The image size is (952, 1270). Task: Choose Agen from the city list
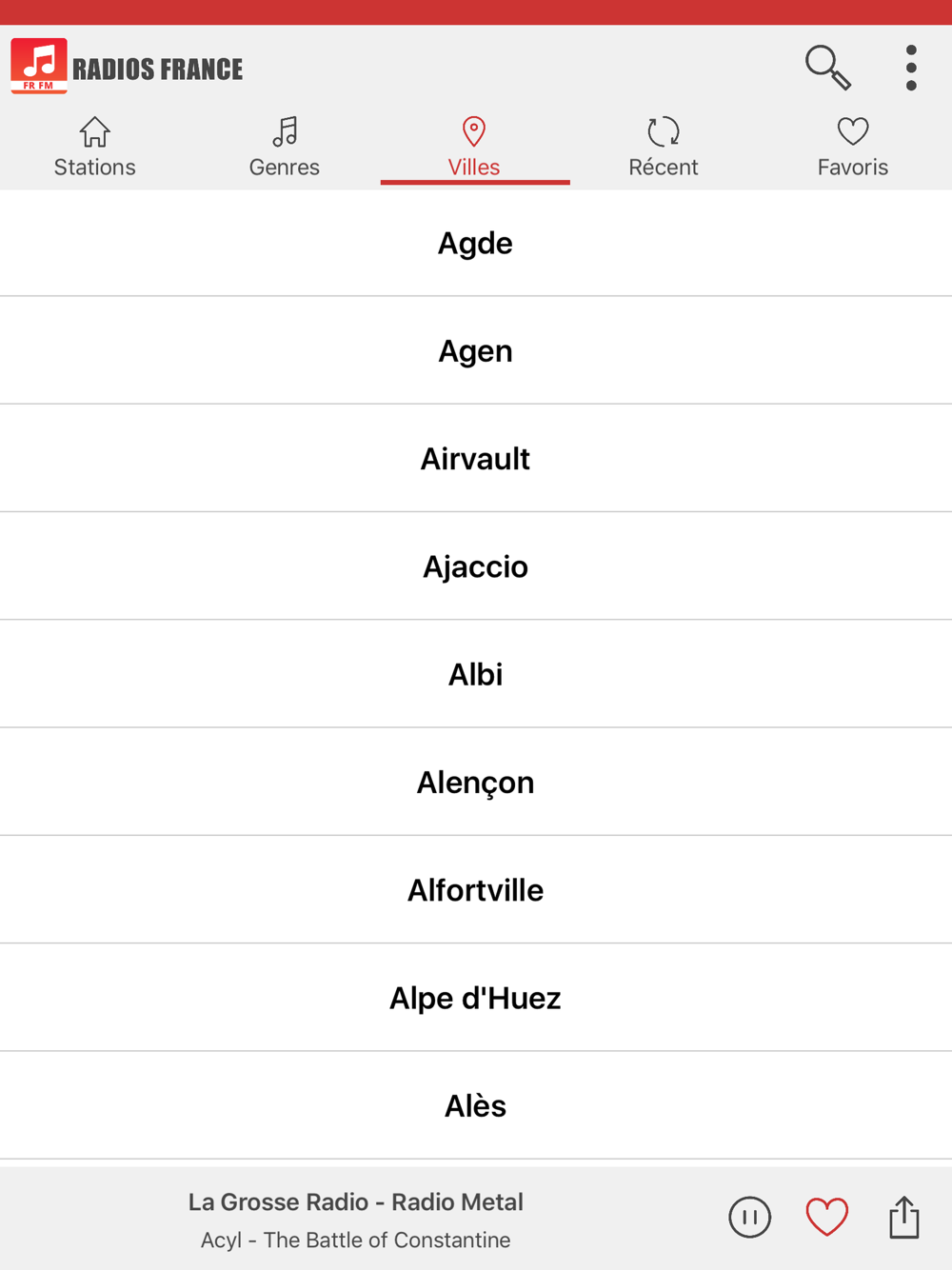coord(475,351)
